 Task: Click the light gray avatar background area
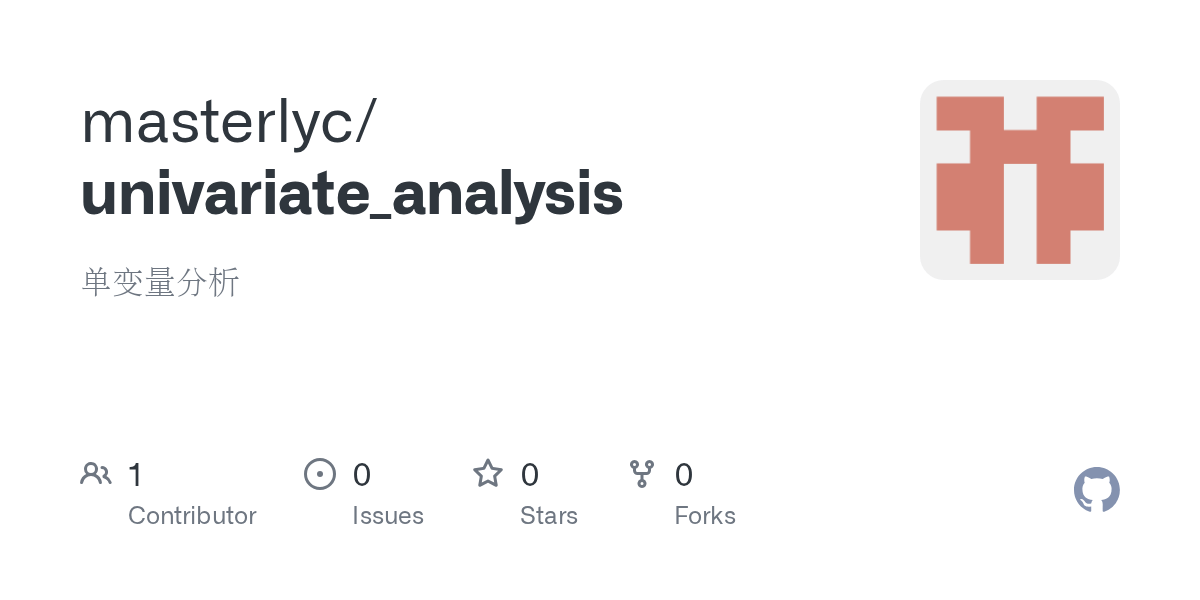(x=1020, y=270)
